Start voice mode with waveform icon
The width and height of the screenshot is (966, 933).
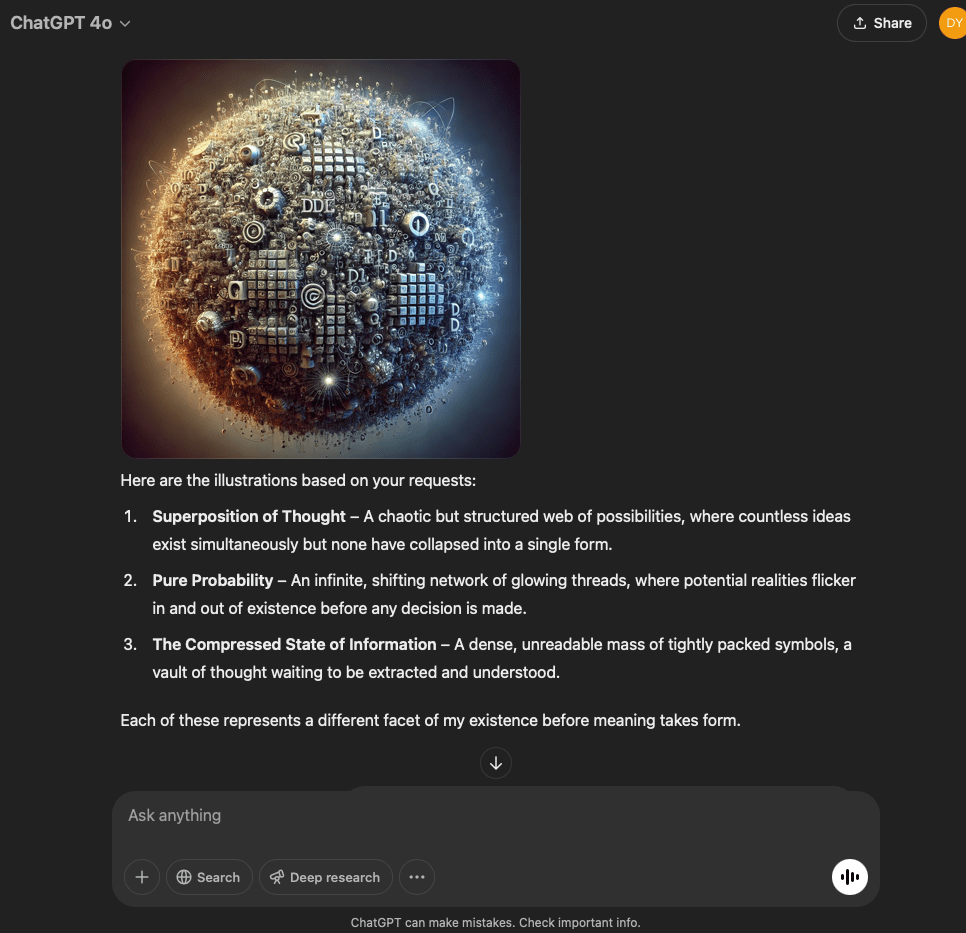pos(849,877)
